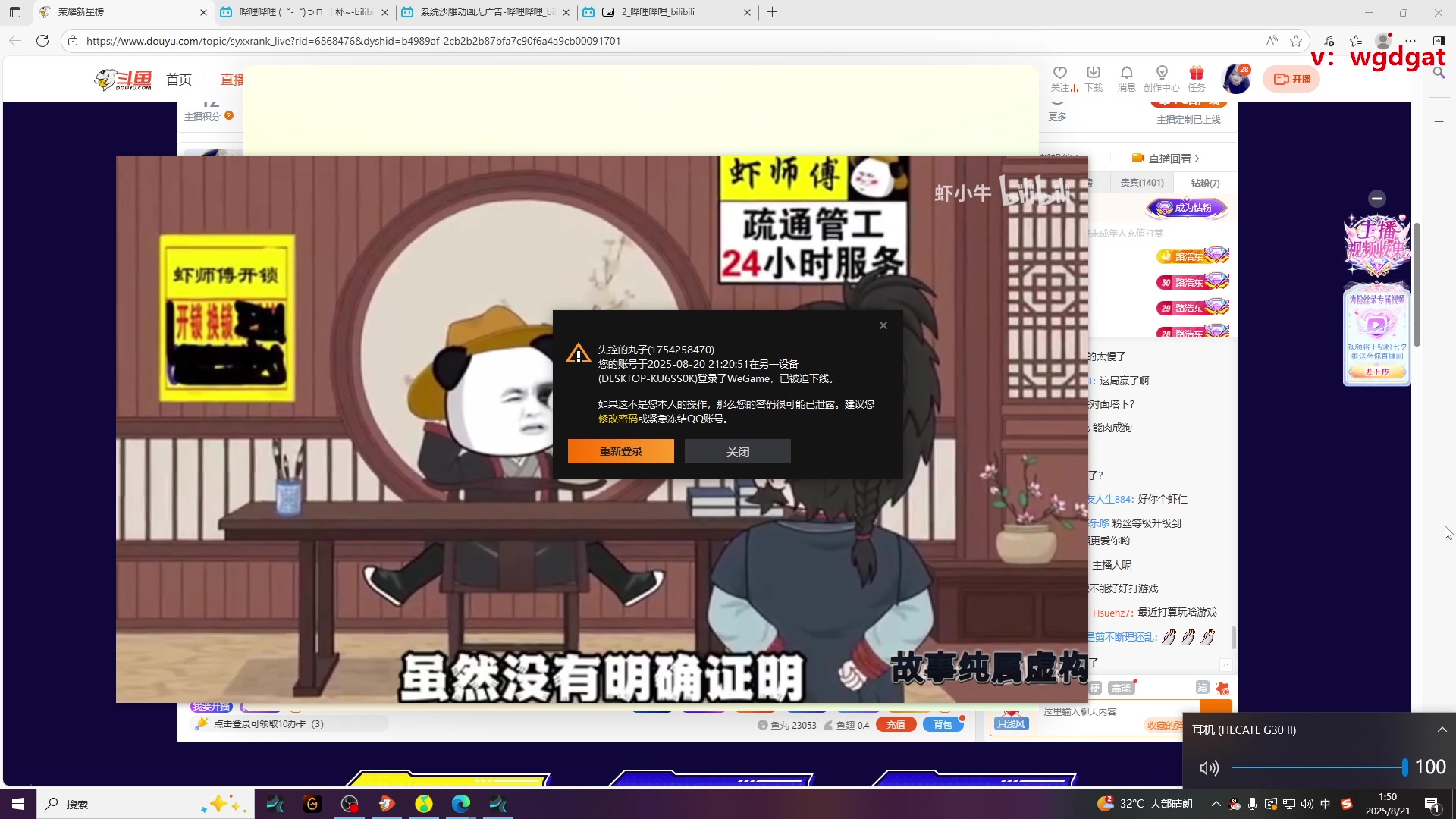
Task: Click the tray volume speaker icon
Action: pyautogui.click(x=1307, y=804)
